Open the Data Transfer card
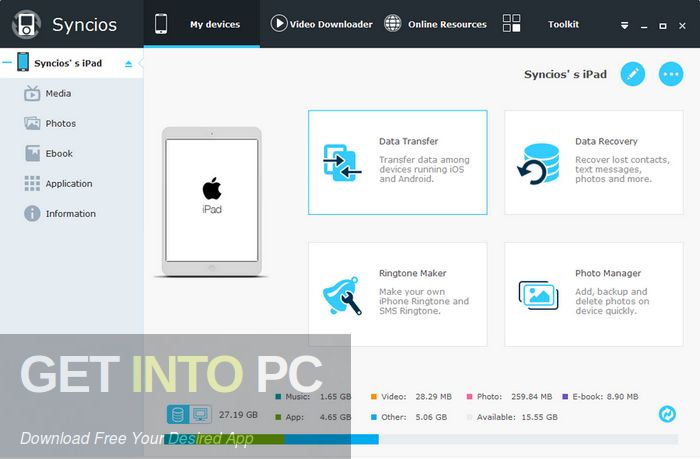This screenshot has width=700, height=459. tap(398, 163)
